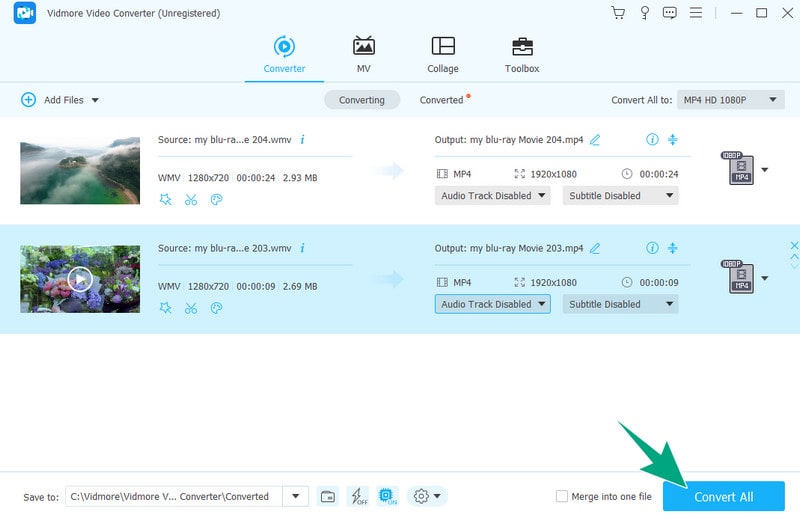Open the output folder icon
This screenshot has height=518, width=800.
coord(328,496)
